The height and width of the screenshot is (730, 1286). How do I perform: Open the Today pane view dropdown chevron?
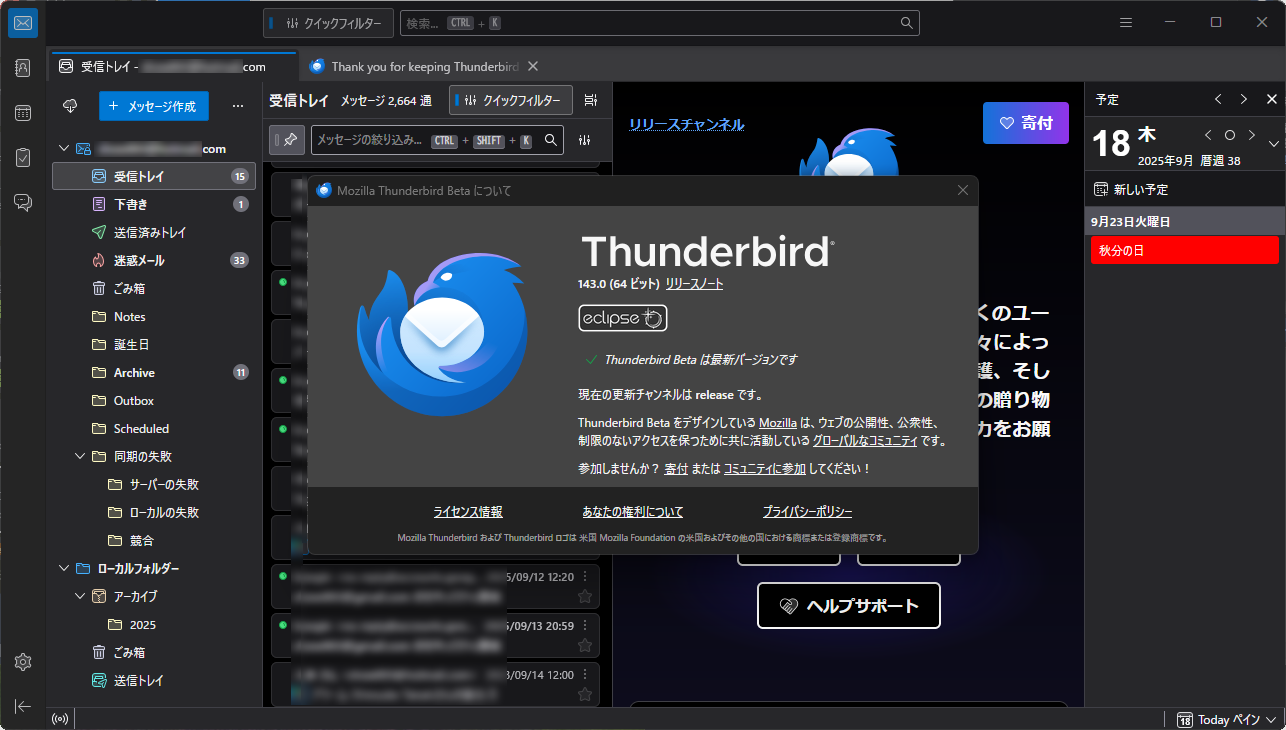click(x=1272, y=719)
